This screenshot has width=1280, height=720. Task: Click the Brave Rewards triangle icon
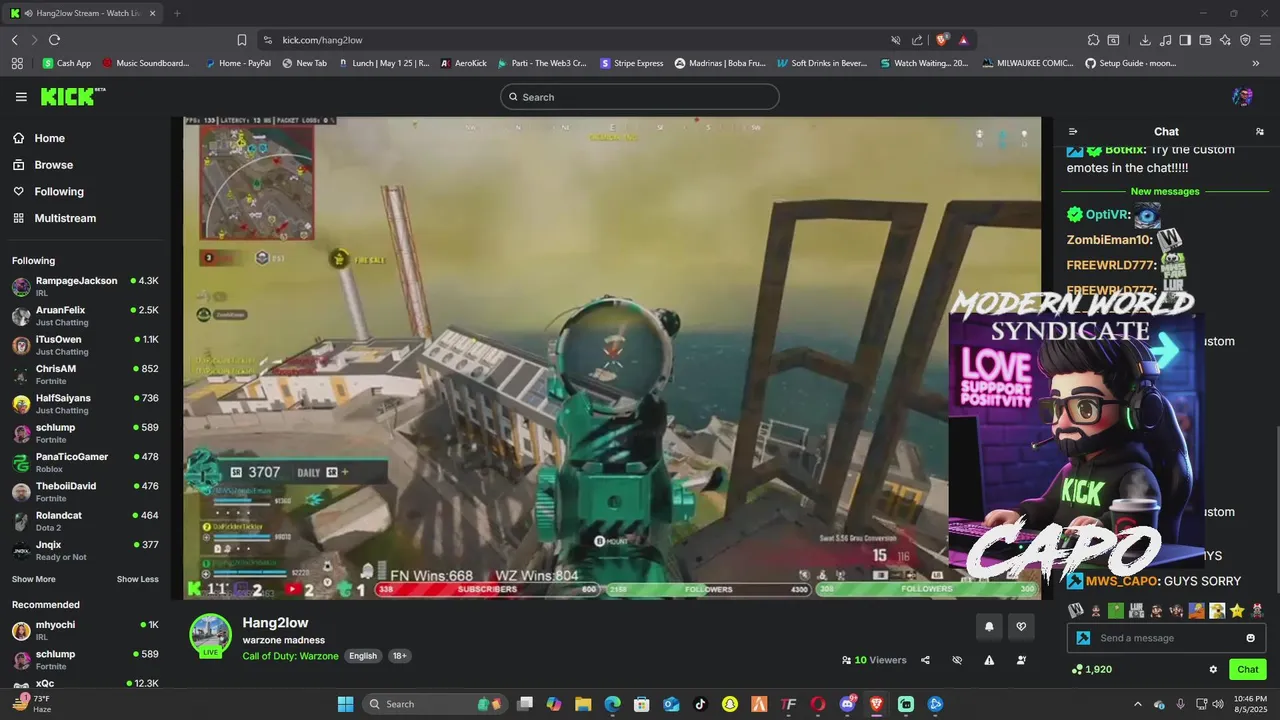pos(963,40)
